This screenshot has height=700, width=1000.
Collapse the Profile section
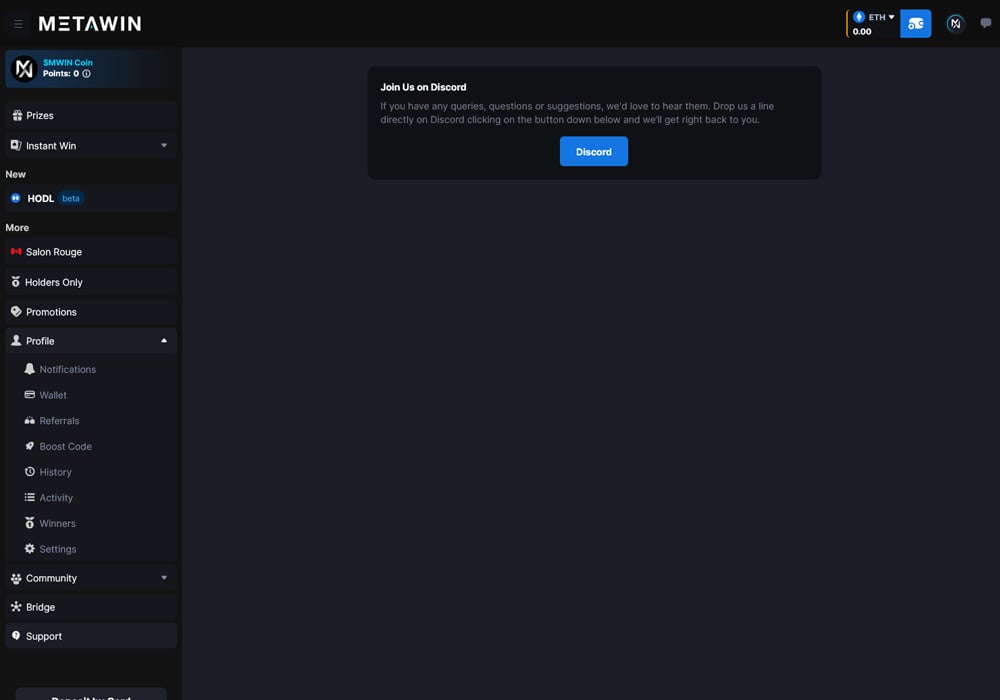163,340
